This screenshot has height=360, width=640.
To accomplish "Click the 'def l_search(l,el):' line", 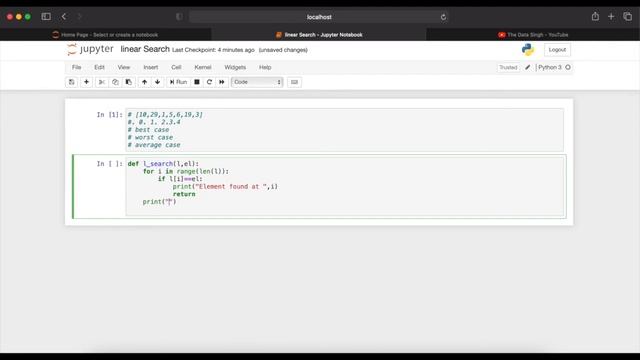I will (163, 164).
